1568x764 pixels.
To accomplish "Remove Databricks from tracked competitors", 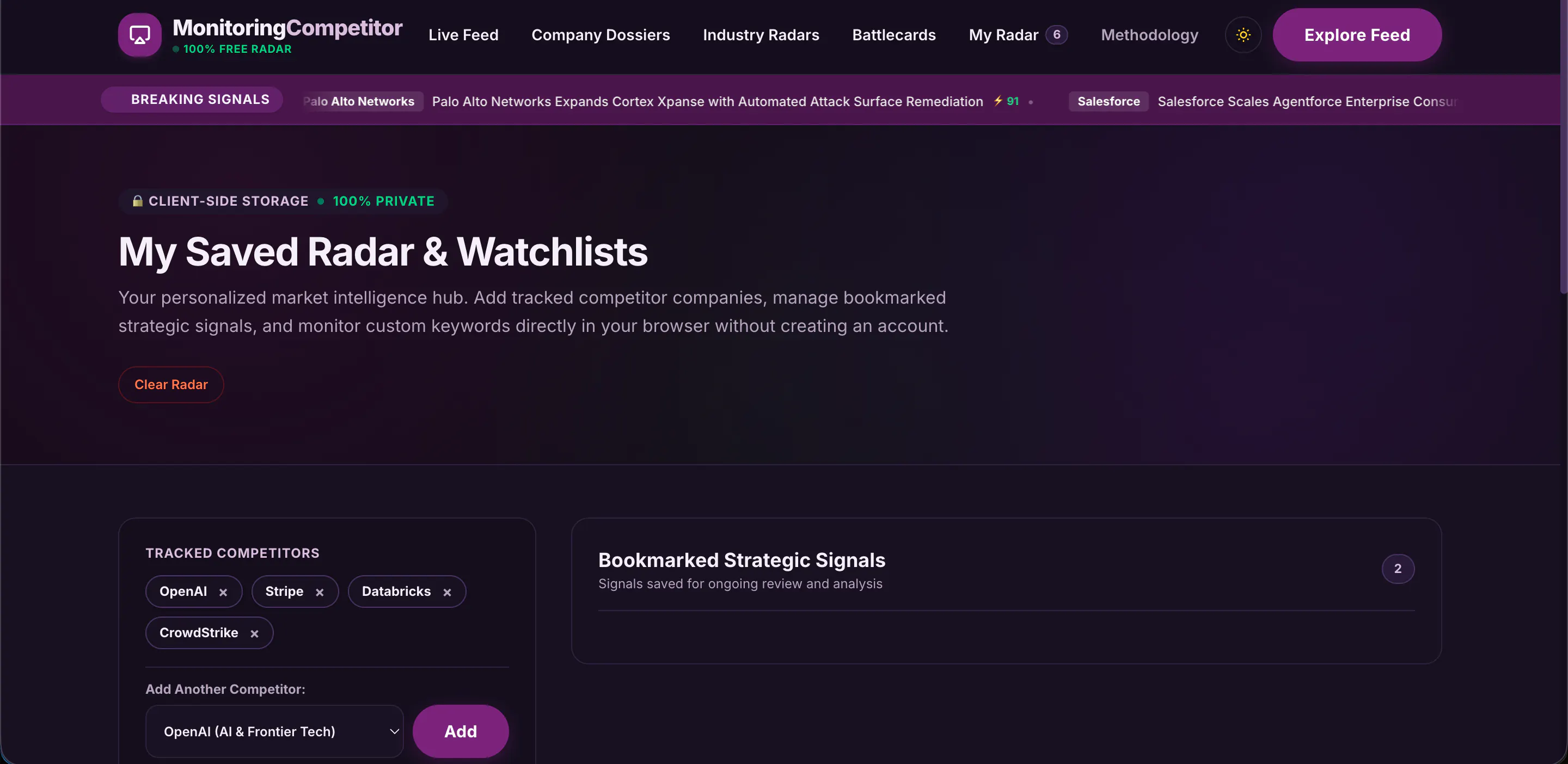I will coord(448,592).
